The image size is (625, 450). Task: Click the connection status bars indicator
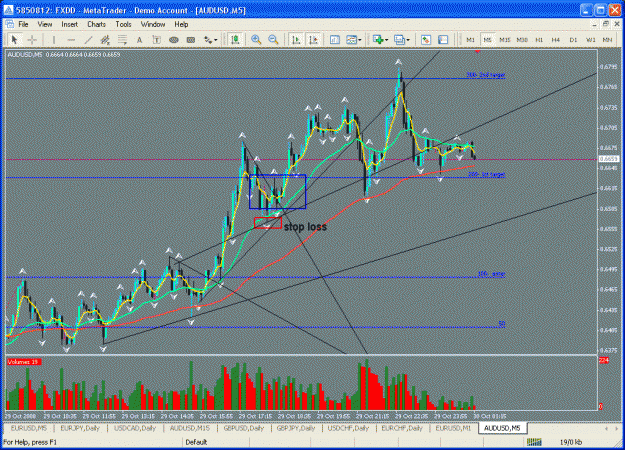point(534,442)
